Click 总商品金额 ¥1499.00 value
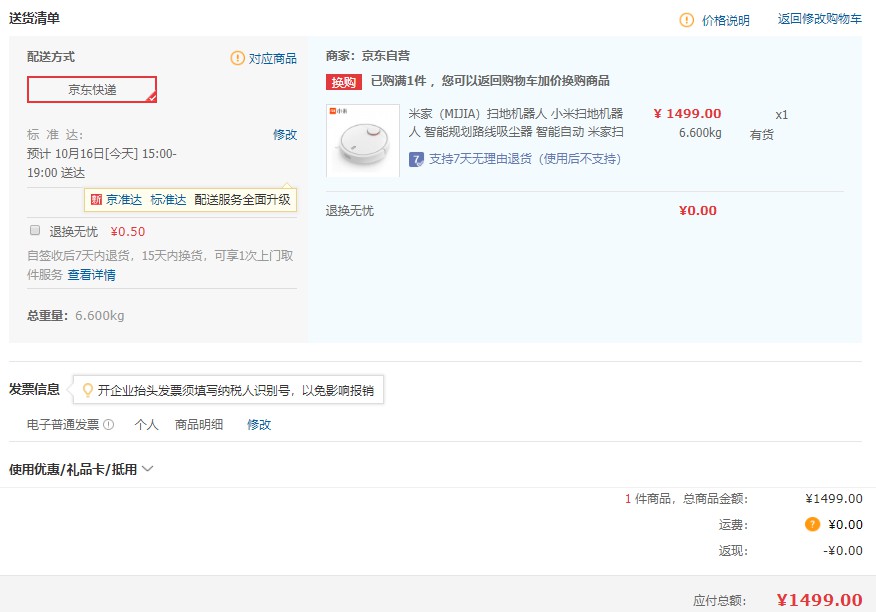Viewport: 876px width, 612px height. click(x=834, y=499)
